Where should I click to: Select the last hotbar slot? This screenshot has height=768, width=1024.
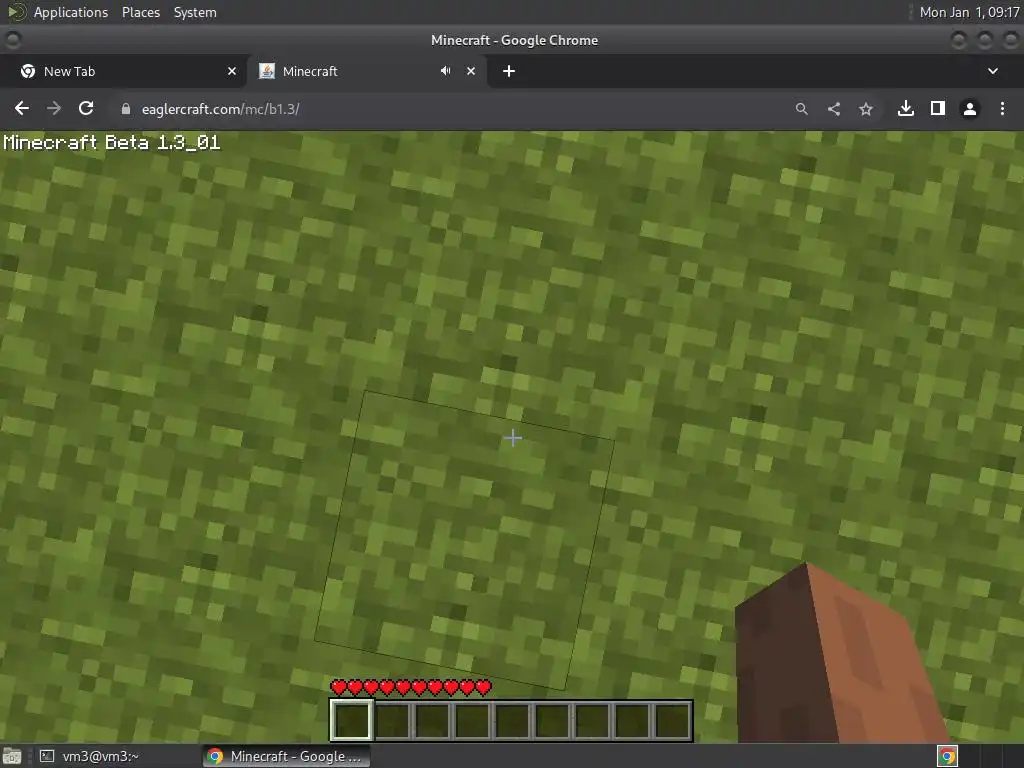coord(672,720)
